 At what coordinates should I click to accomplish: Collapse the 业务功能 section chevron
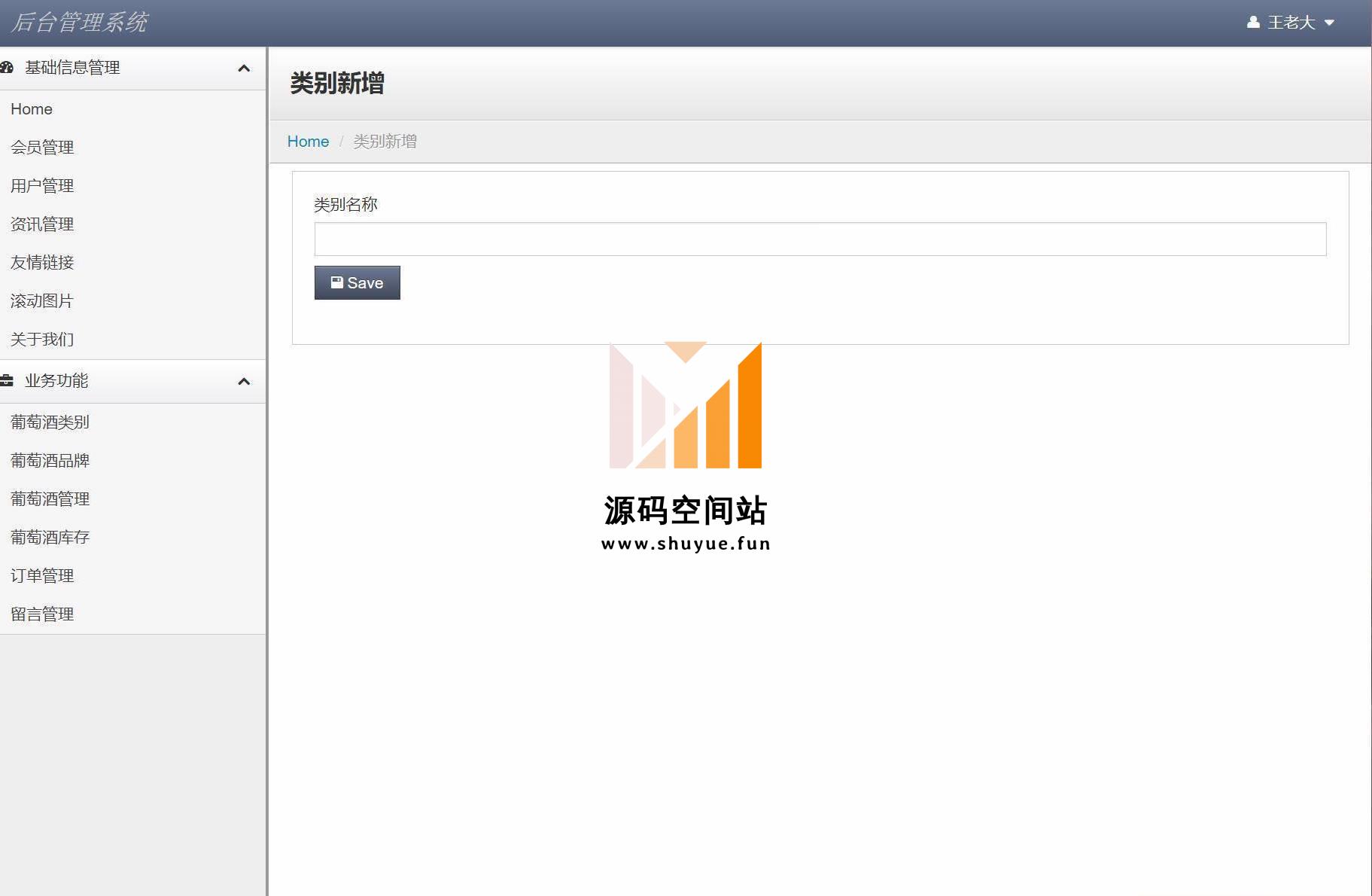(x=244, y=382)
